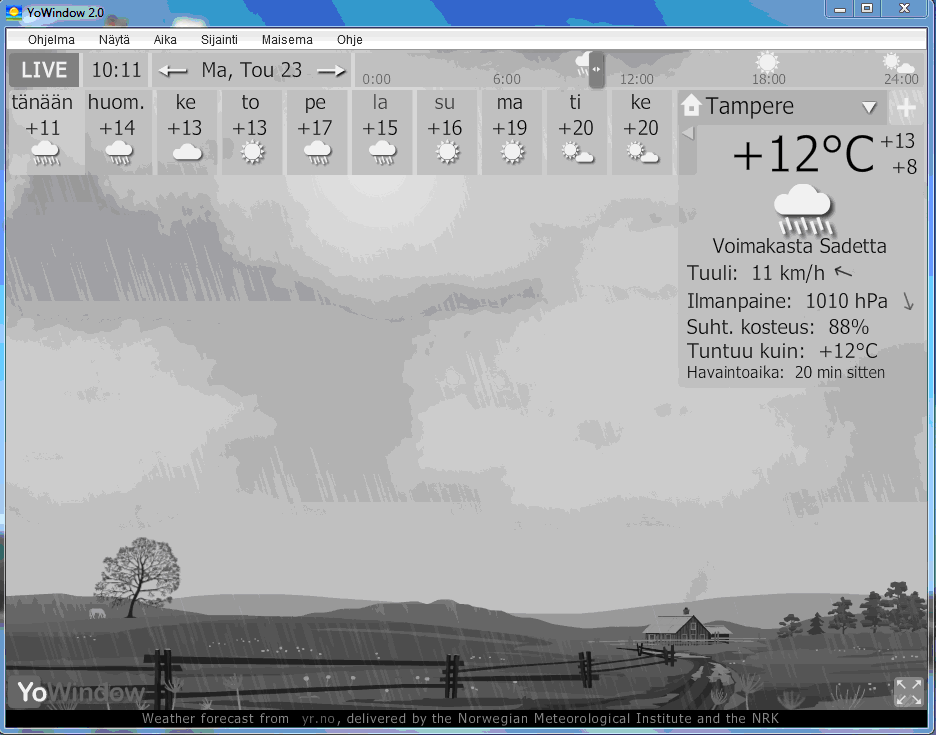Click the partly cloudy icon under ti
936x735 pixels.
[577, 153]
